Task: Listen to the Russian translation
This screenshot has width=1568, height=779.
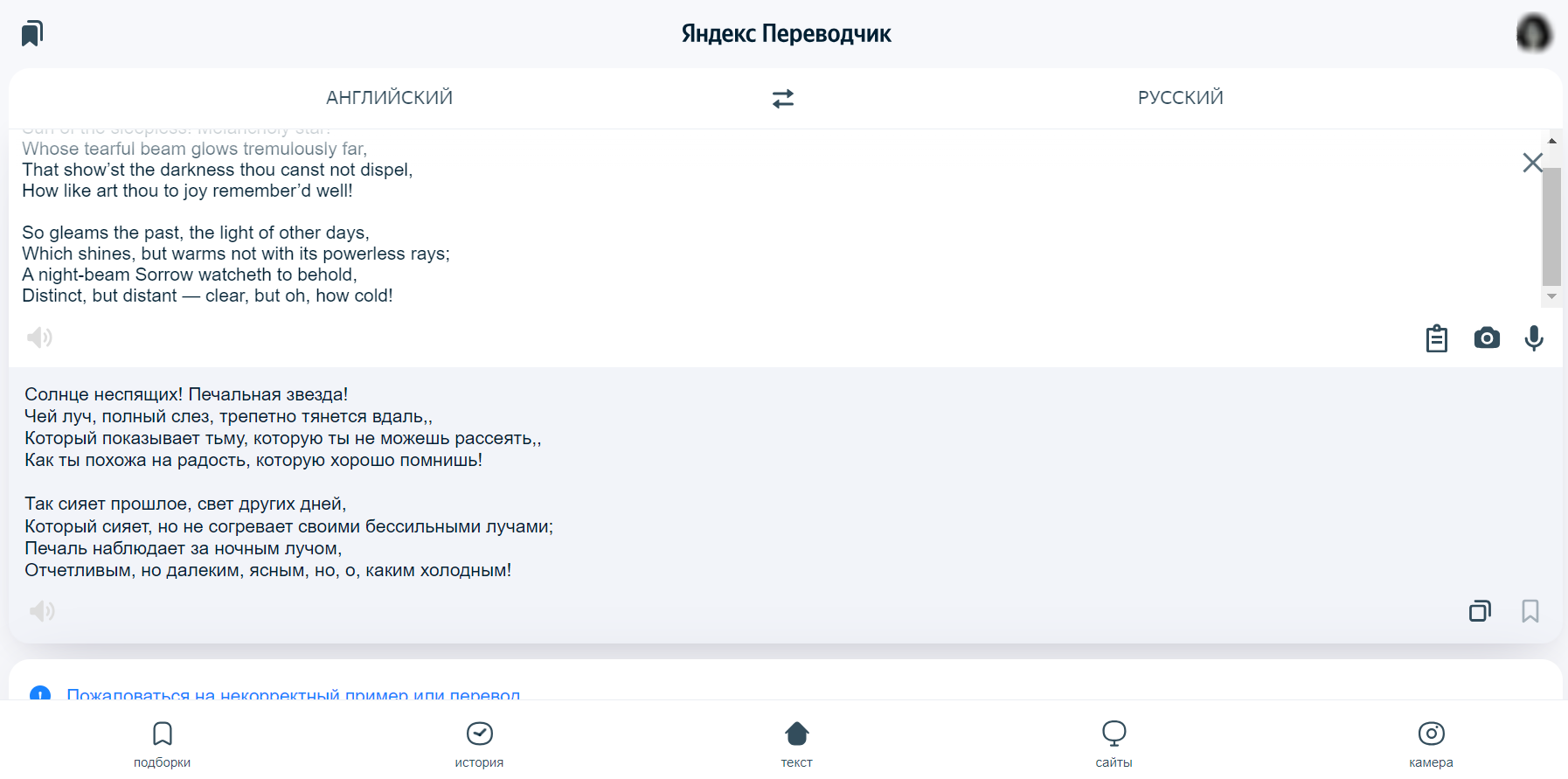Action: [x=42, y=610]
